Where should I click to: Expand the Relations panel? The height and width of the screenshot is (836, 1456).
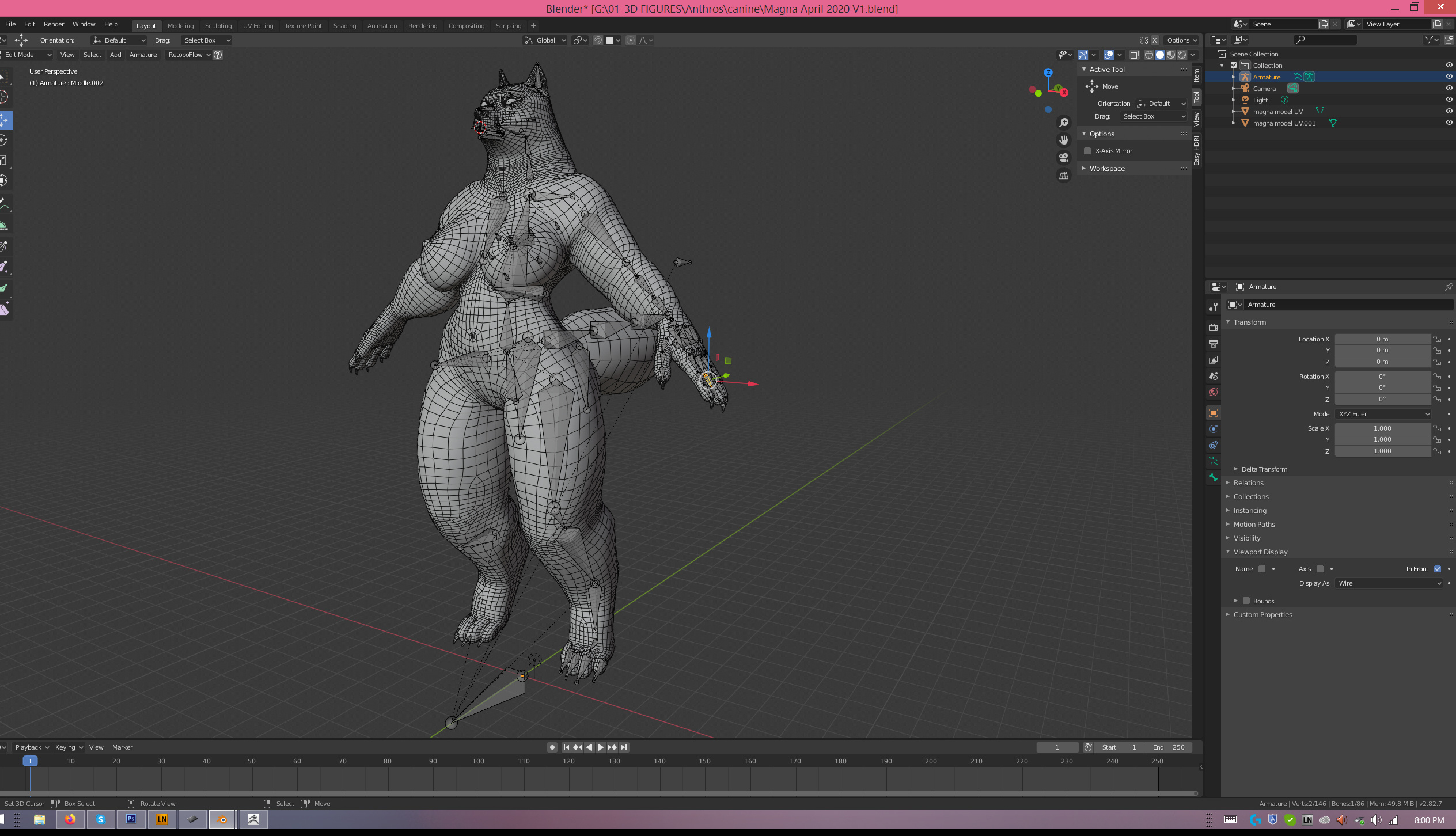pos(1248,483)
